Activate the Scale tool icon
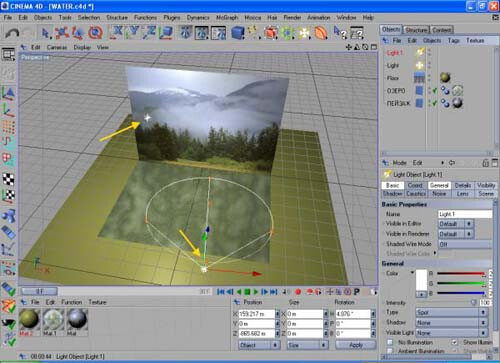 [x=79, y=33]
